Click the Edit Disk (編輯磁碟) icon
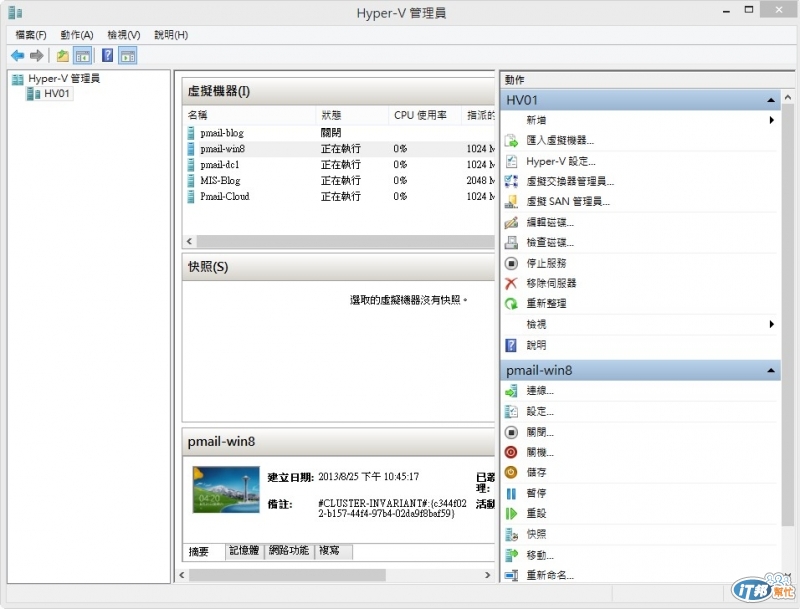Image resolution: width=800 pixels, height=609 pixels. [x=511, y=222]
